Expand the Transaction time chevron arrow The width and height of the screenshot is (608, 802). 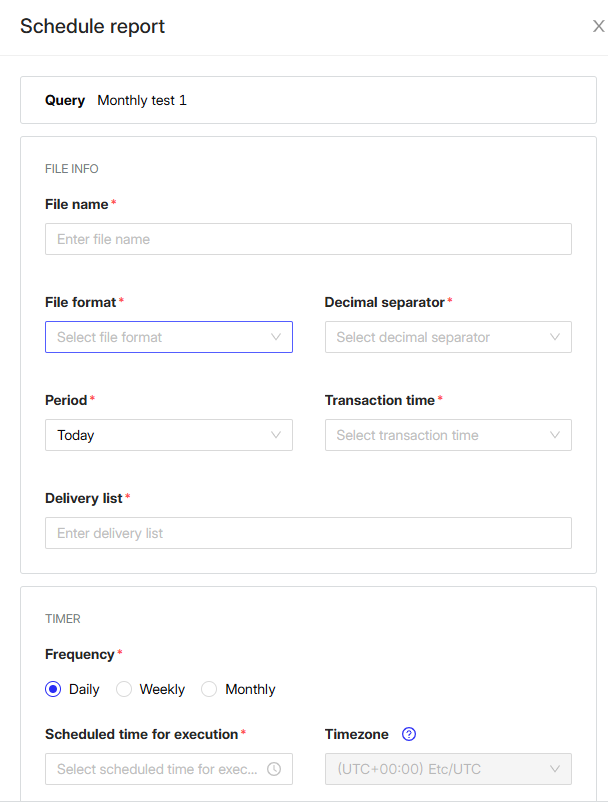[555, 435]
